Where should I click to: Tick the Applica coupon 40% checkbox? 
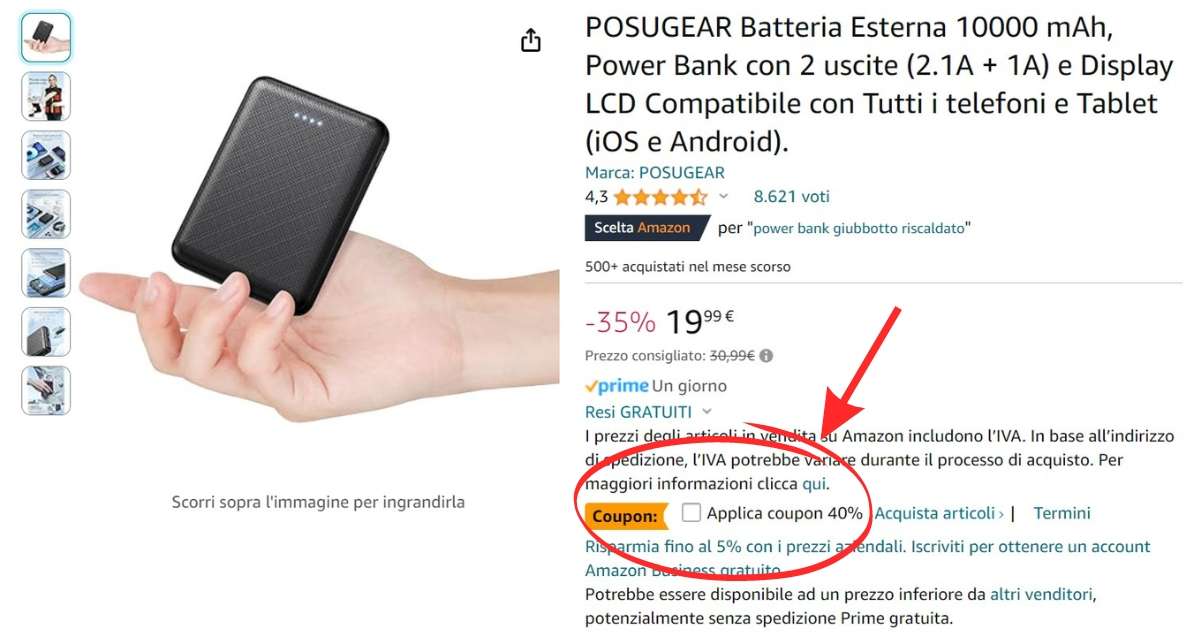point(691,513)
